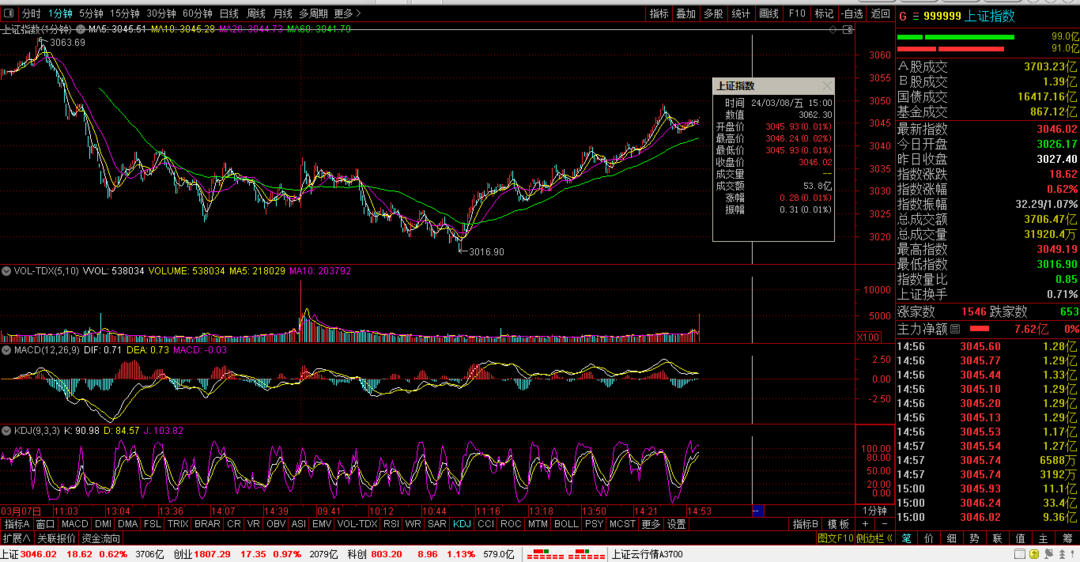1080x562 pixels.
Task: Click the status bar window icon
Action: click(1020, 554)
